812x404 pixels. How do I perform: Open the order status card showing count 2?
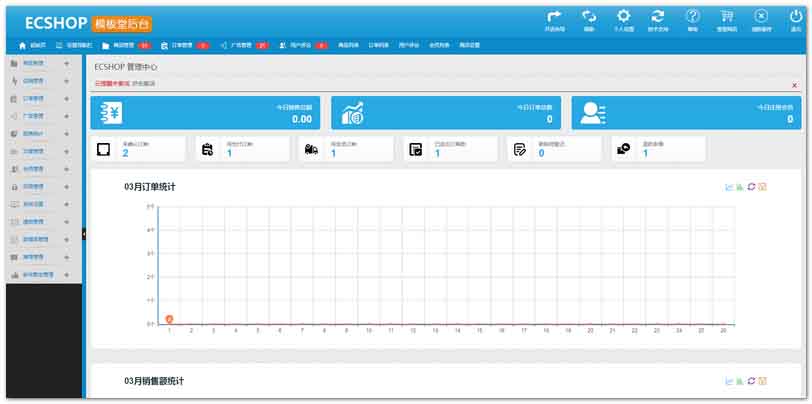click(138, 150)
